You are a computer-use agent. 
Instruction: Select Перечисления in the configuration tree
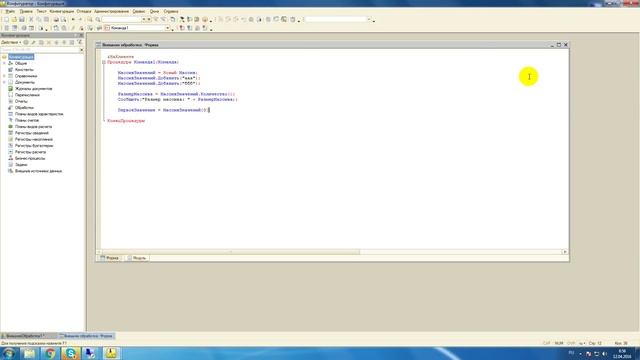[27, 95]
